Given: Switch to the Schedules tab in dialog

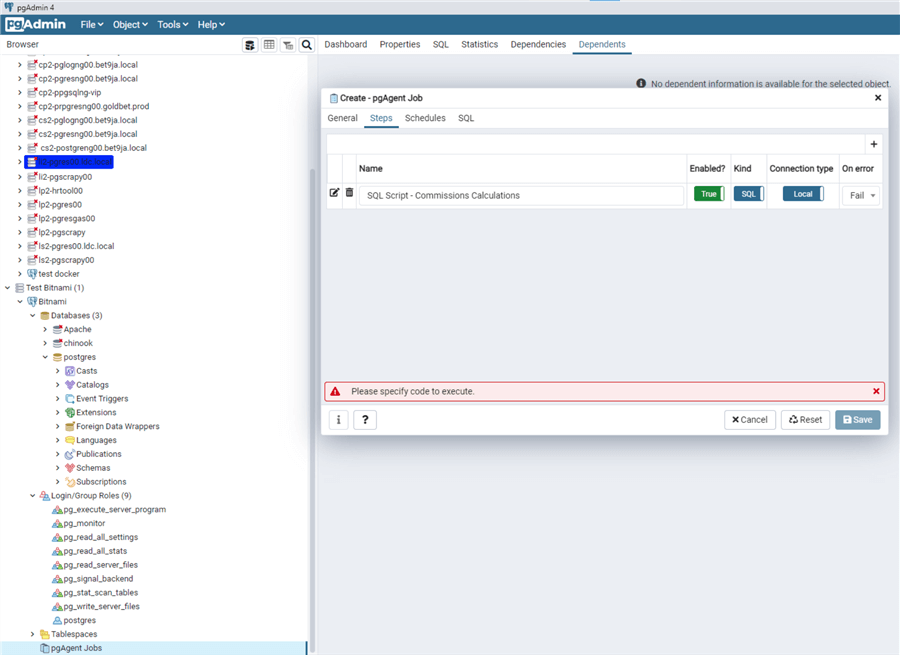Looking at the screenshot, I should click(x=425, y=118).
